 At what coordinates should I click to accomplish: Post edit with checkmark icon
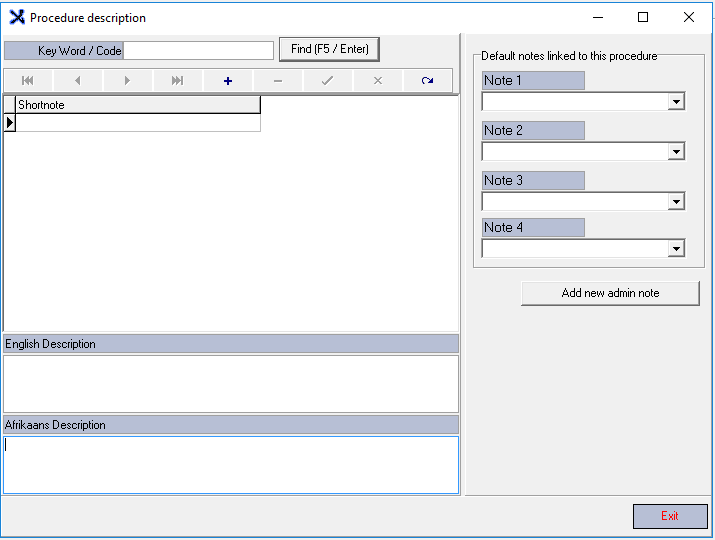pos(328,81)
